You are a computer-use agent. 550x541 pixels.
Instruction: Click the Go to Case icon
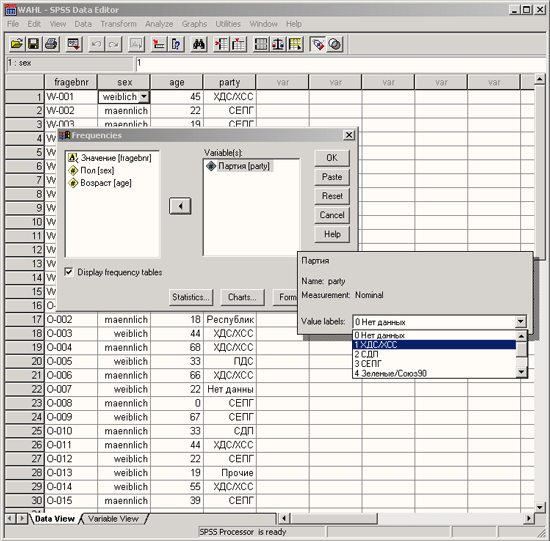point(159,44)
